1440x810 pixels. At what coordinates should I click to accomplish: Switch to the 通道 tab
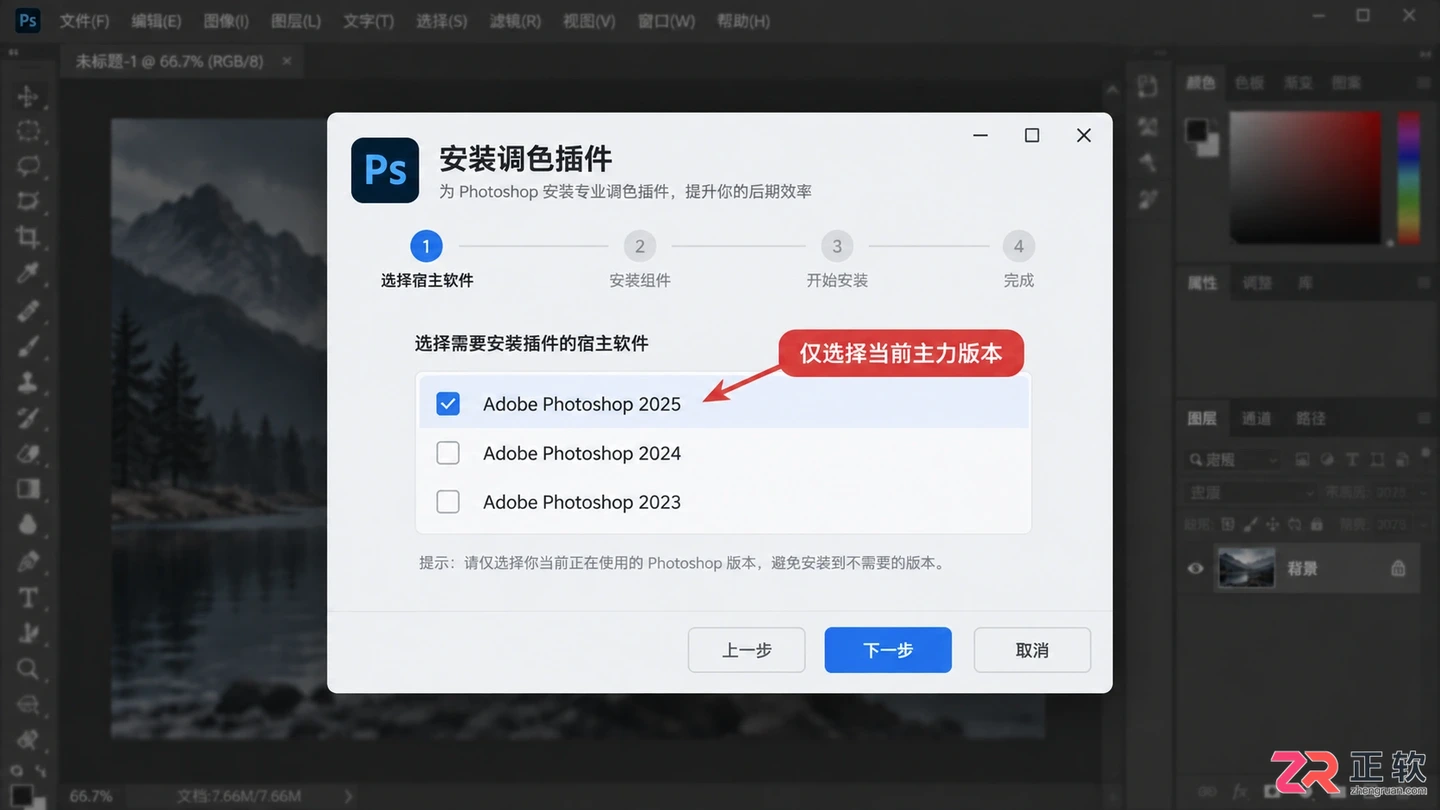1256,418
